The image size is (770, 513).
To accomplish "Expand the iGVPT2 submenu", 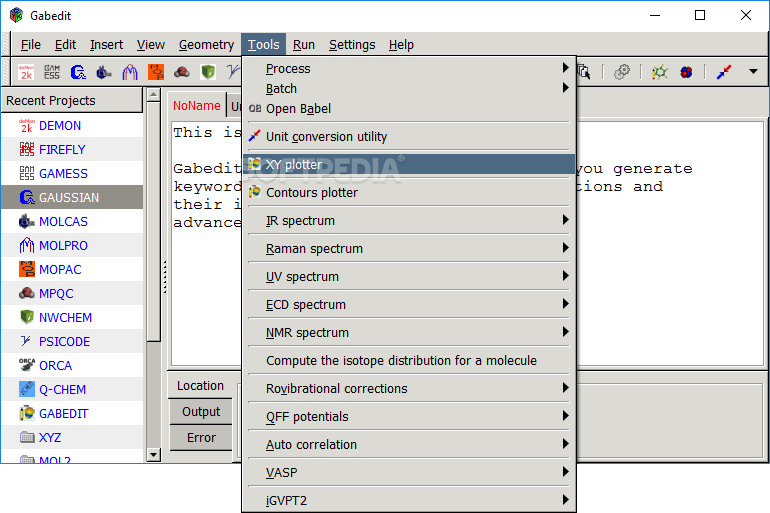I will pyautogui.click(x=409, y=500).
